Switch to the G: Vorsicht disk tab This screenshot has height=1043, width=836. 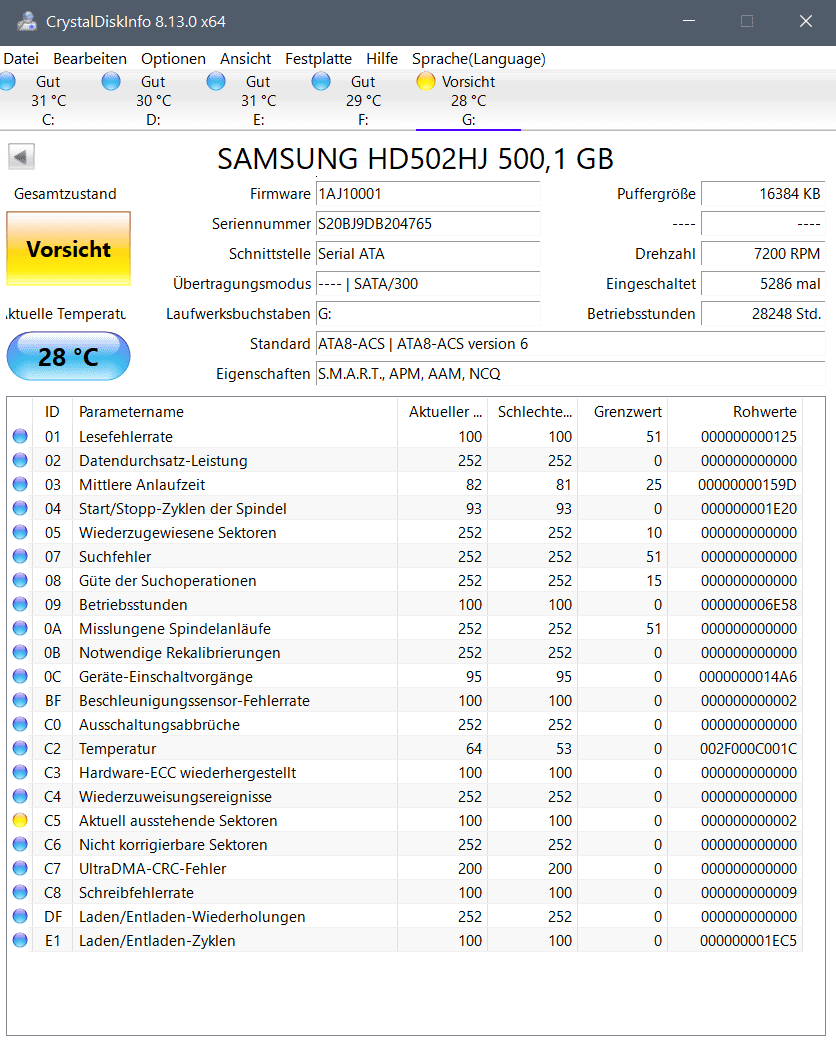pos(468,100)
